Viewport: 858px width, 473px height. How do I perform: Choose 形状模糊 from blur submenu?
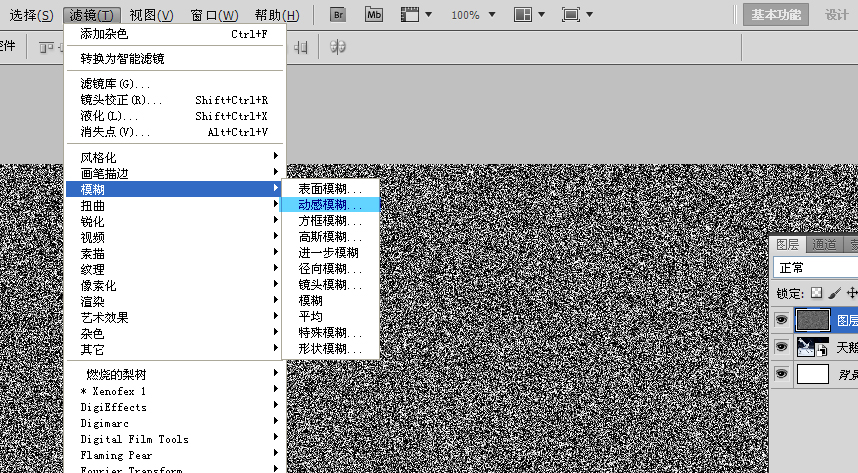(x=330, y=348)
